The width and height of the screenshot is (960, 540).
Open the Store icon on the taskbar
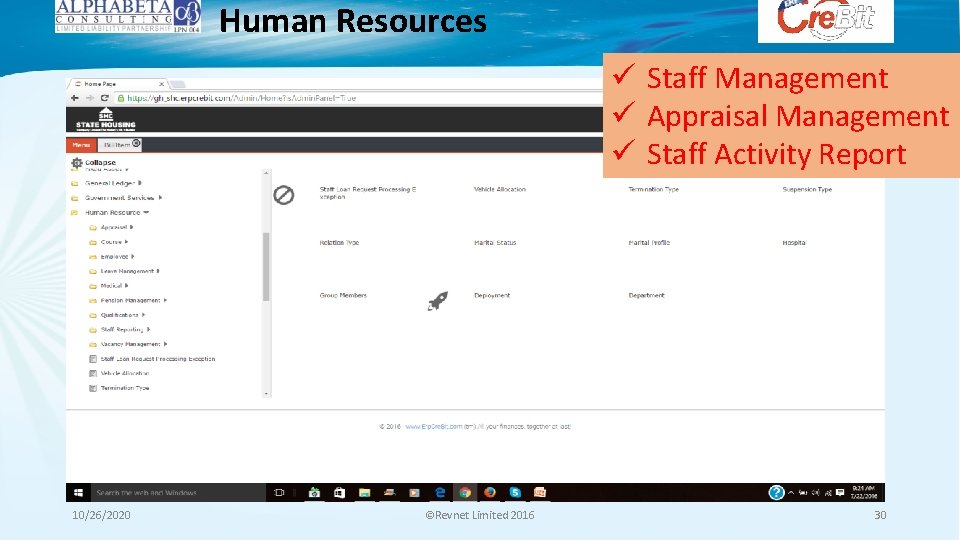pos(339,492)
